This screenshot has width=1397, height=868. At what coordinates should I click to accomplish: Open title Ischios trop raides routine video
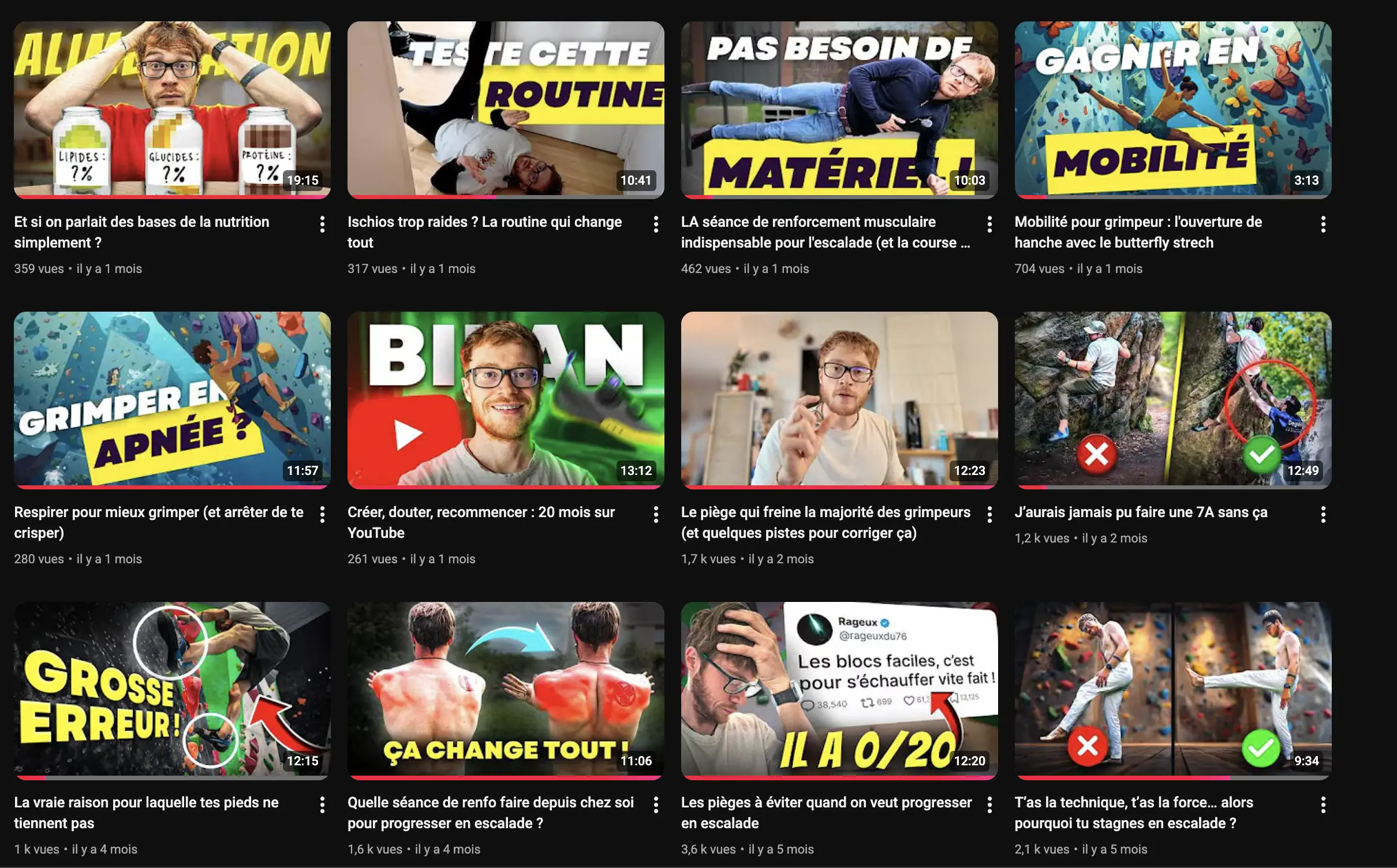484,232
